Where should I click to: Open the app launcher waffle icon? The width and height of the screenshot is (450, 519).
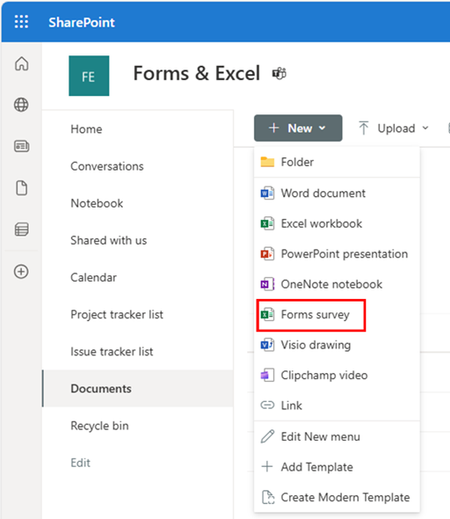(x=21, y=22)
